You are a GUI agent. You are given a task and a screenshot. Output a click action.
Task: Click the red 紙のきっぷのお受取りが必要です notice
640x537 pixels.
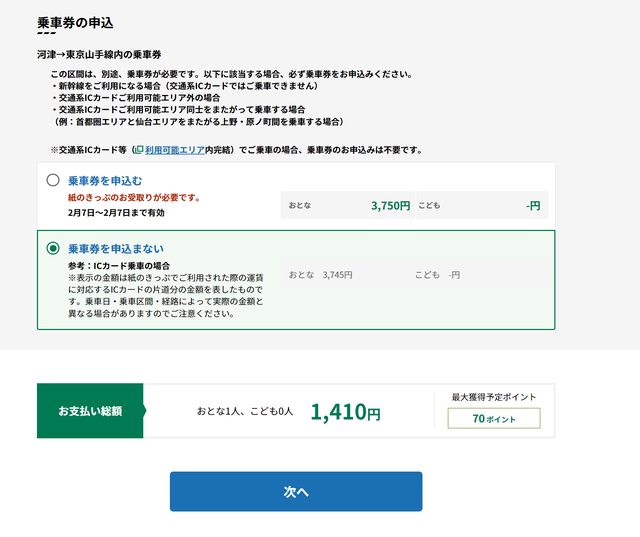point(134,198)
